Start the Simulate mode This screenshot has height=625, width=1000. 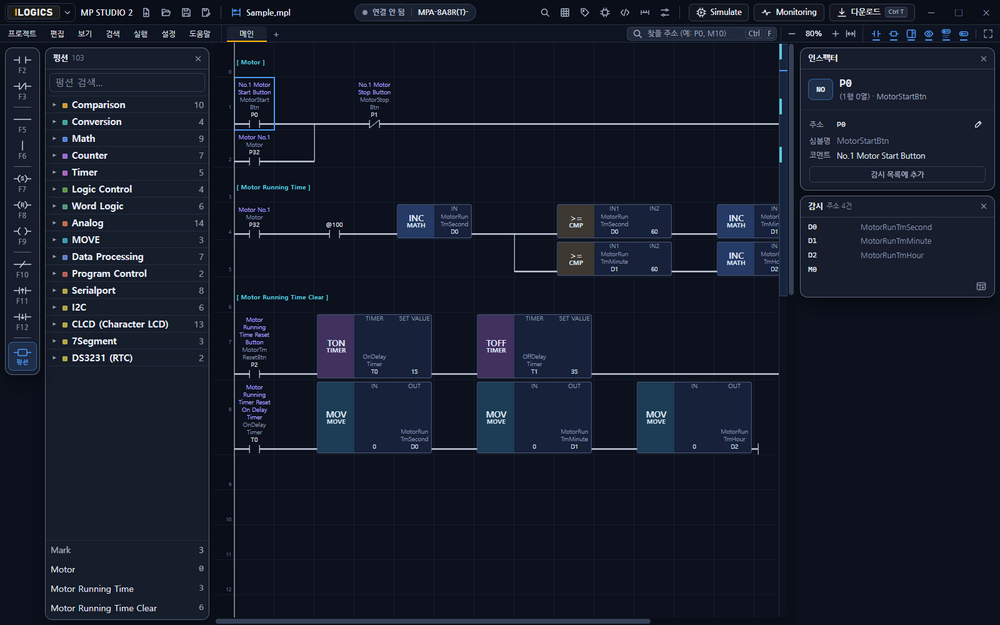(719, 12)
